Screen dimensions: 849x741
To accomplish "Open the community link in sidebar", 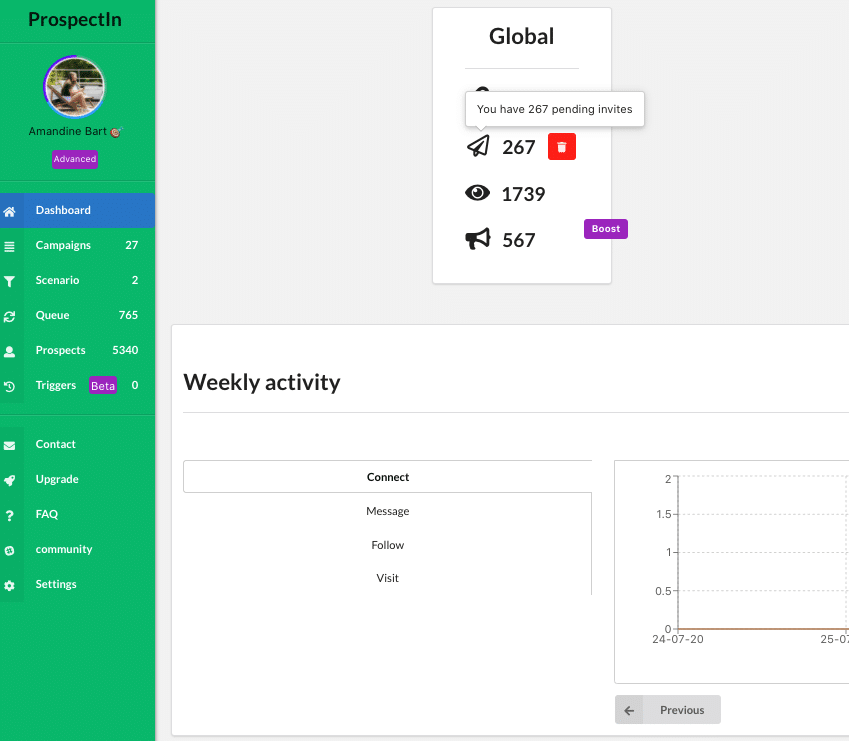I will [77, 549].
